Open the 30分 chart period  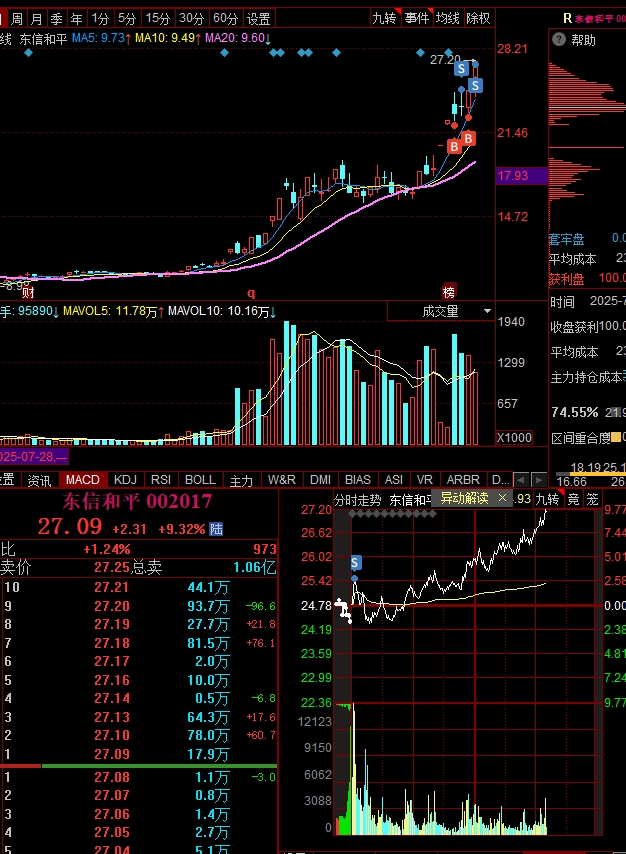click(192, 19)
